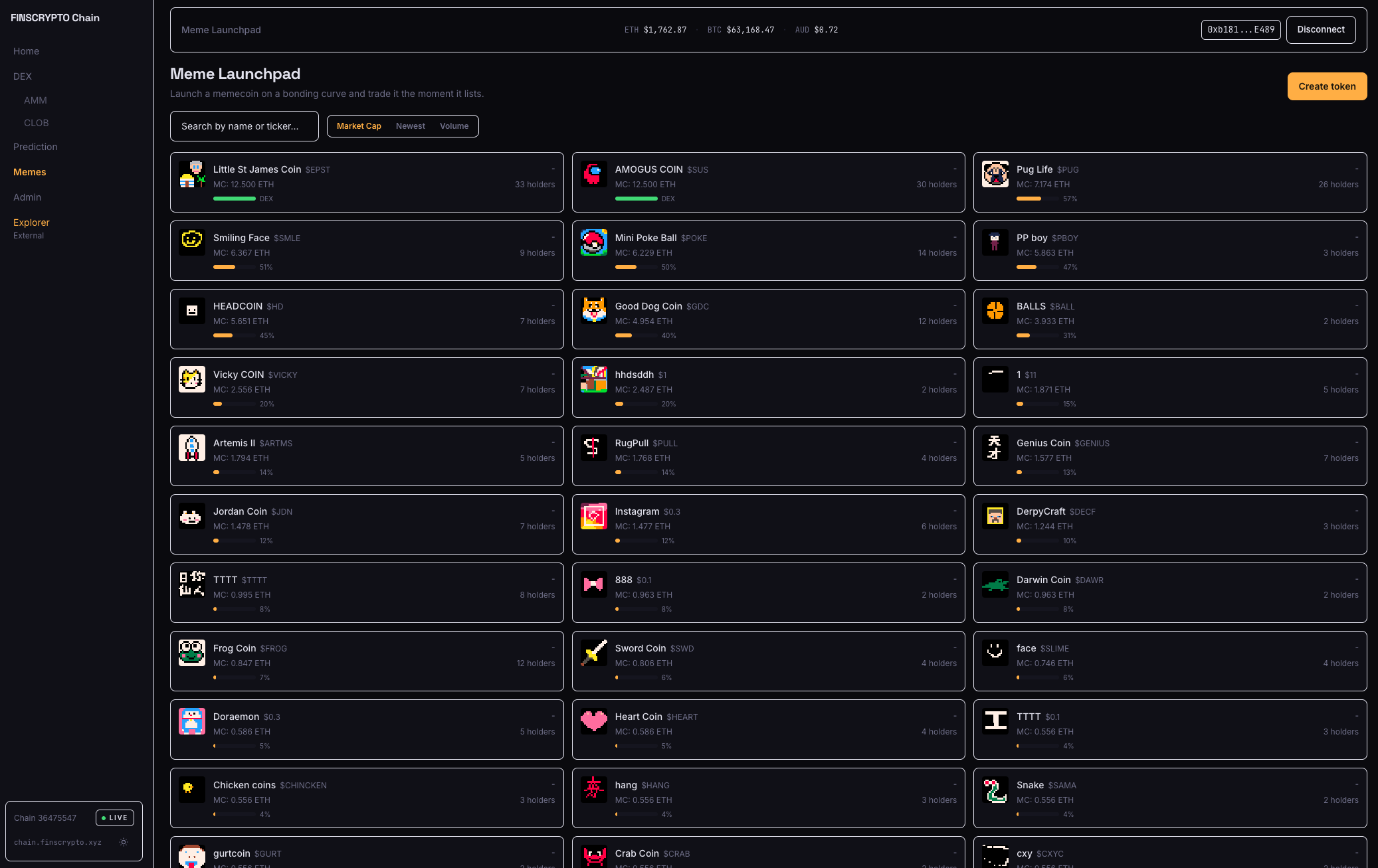
Task: Sort tokens by Newest
Action: pos(410,126)
